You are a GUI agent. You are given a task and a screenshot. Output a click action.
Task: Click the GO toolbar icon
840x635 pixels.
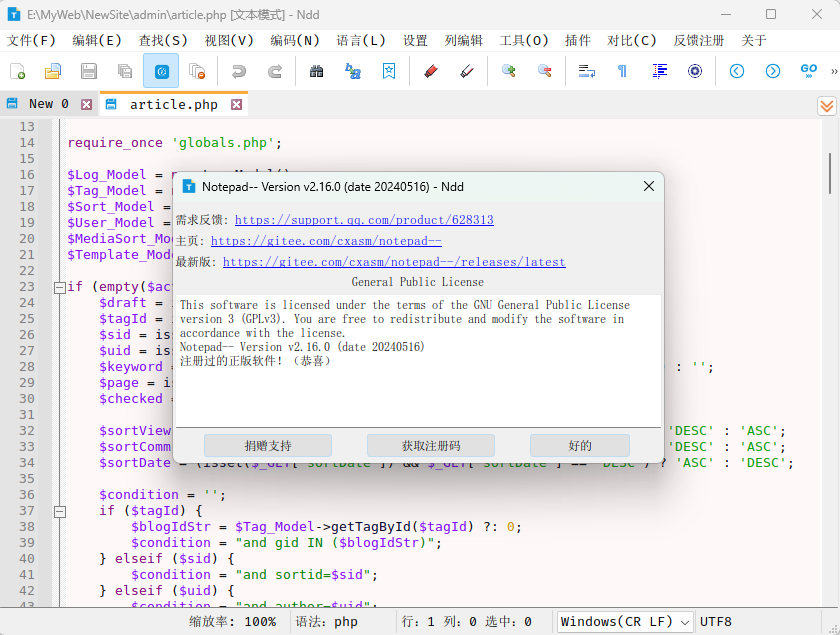[x=808, y=71]
